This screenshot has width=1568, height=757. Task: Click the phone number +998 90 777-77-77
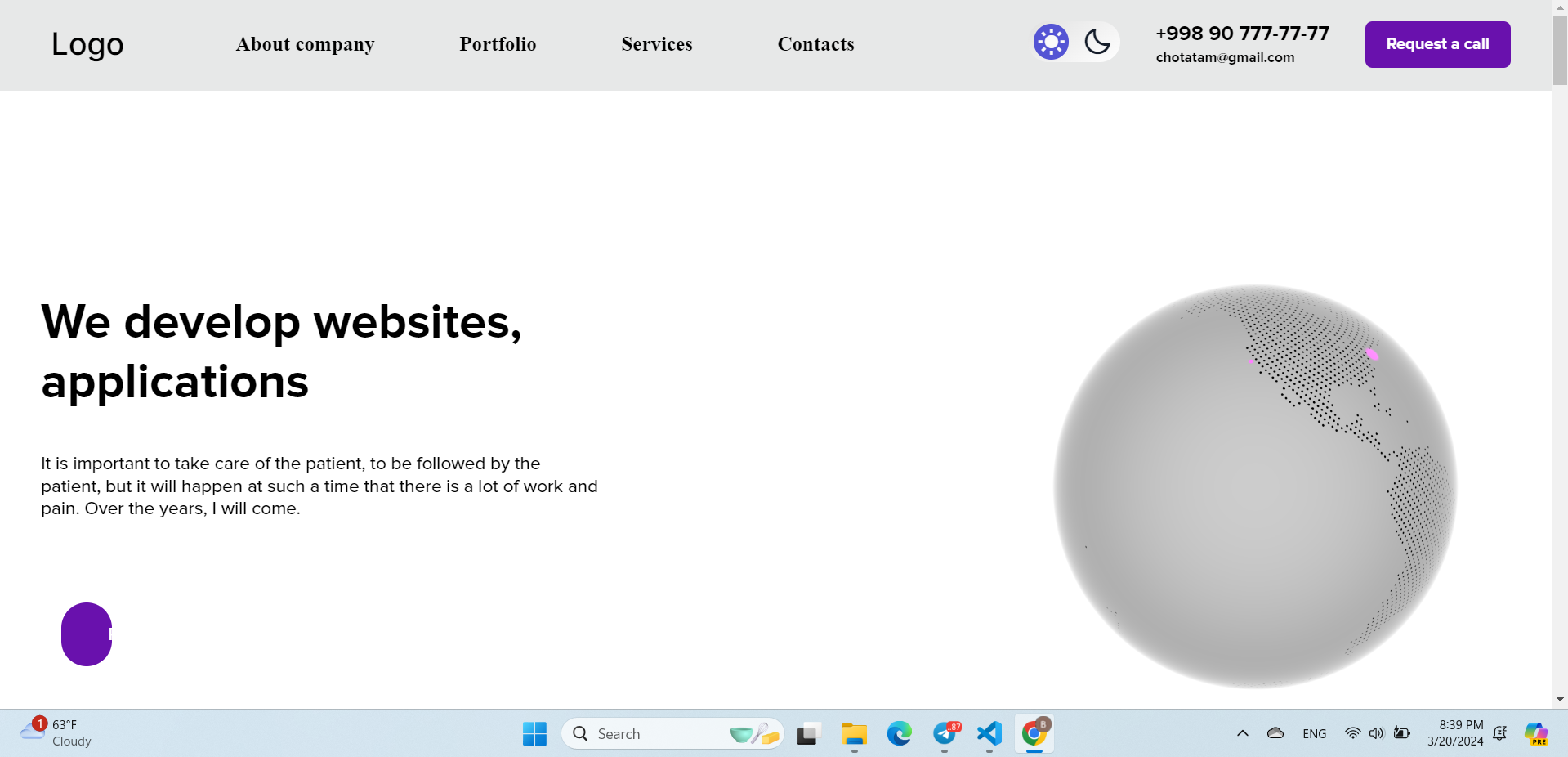coord(1242,34)
